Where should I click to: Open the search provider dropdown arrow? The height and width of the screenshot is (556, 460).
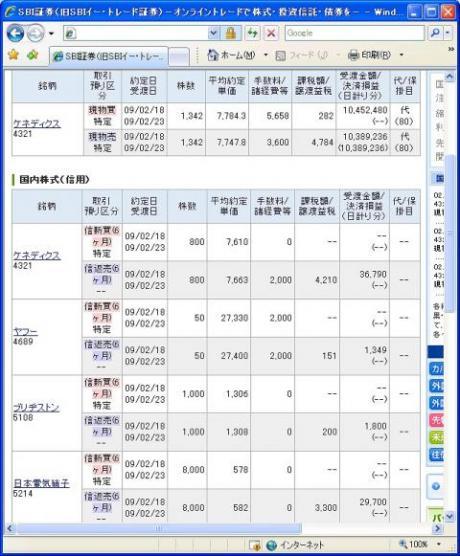coord(448,33)
